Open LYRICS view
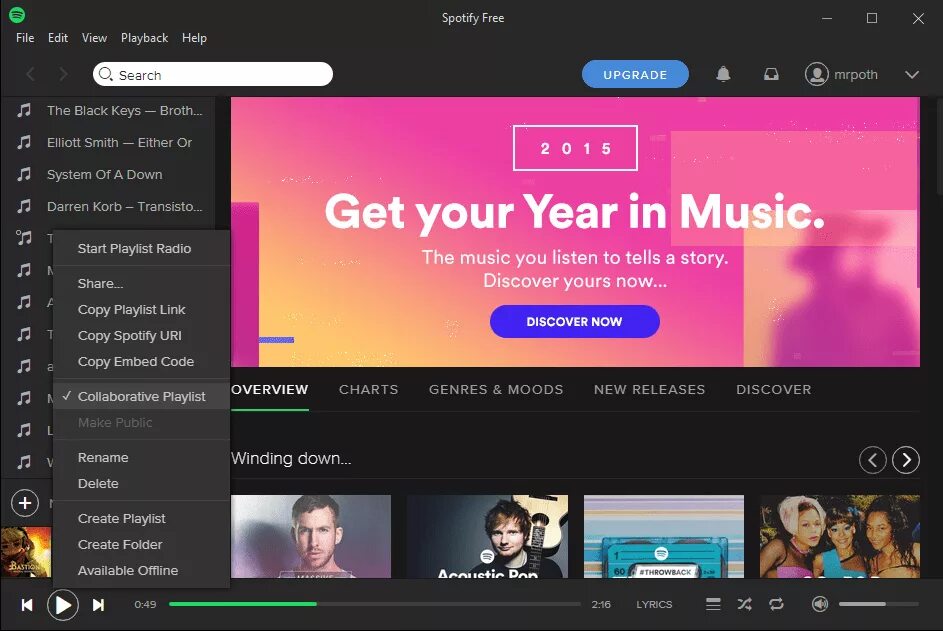 [654, 605]
